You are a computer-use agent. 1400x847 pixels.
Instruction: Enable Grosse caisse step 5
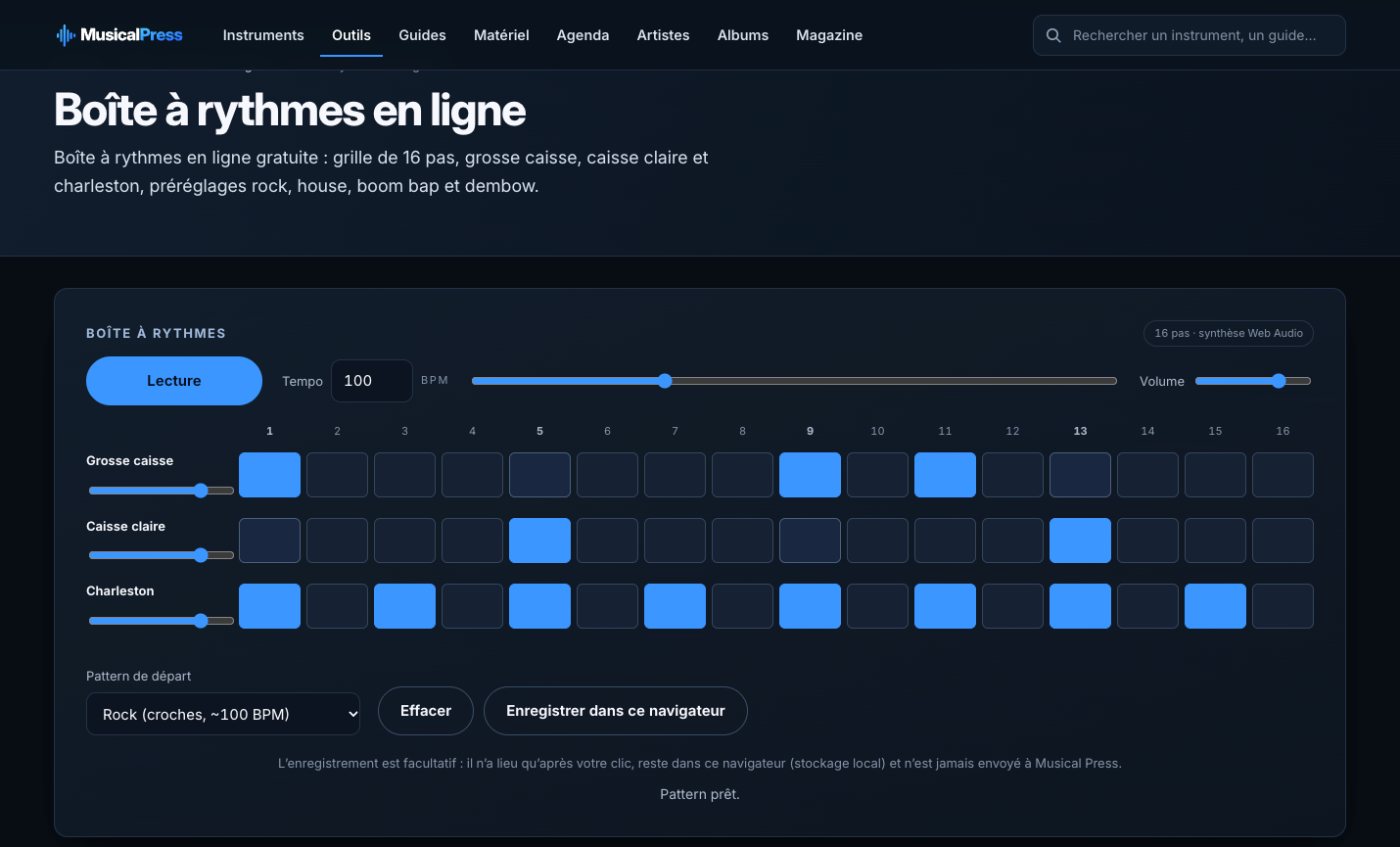(x=540, y=475)
